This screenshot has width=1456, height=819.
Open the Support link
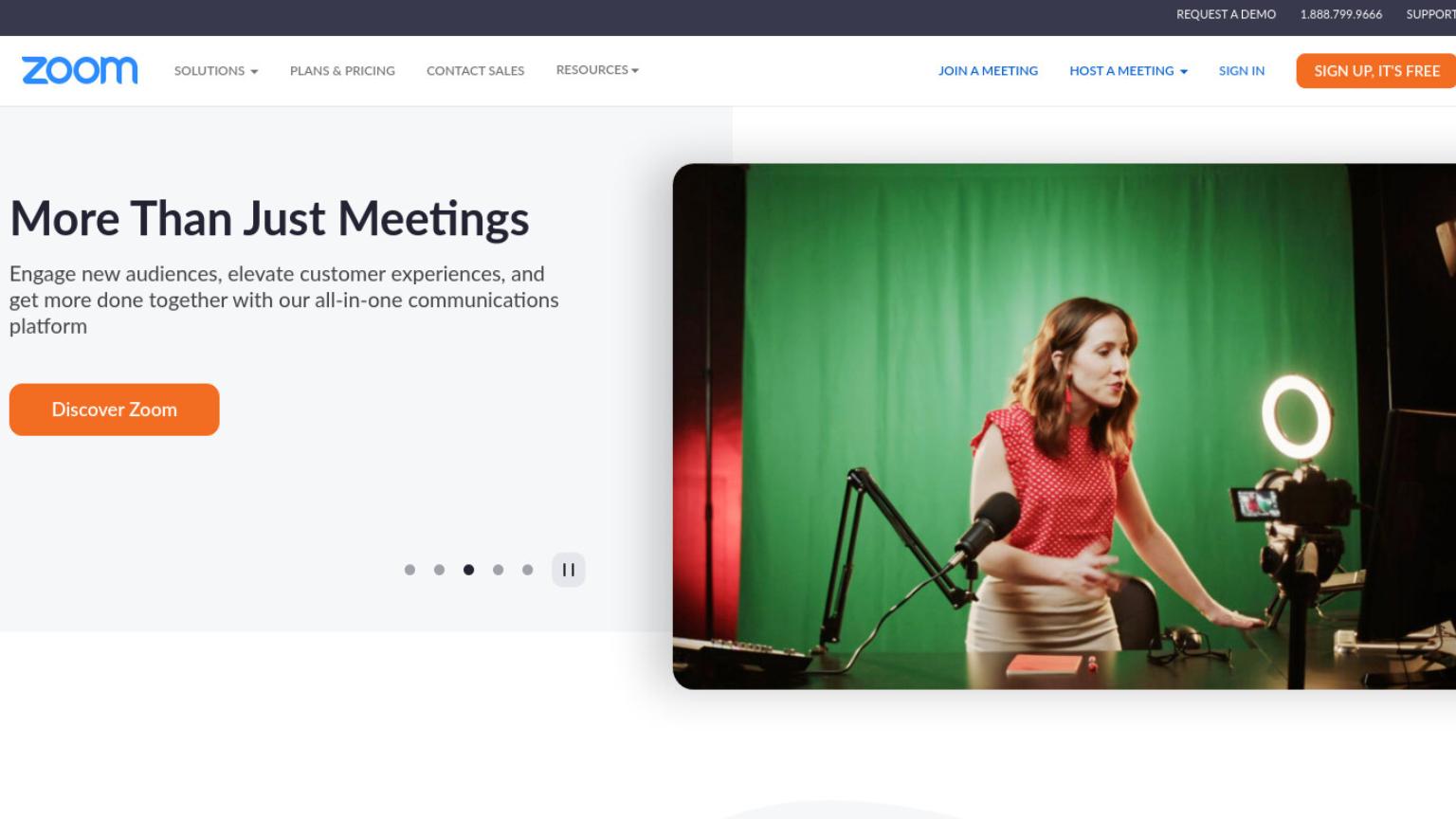1430,14
